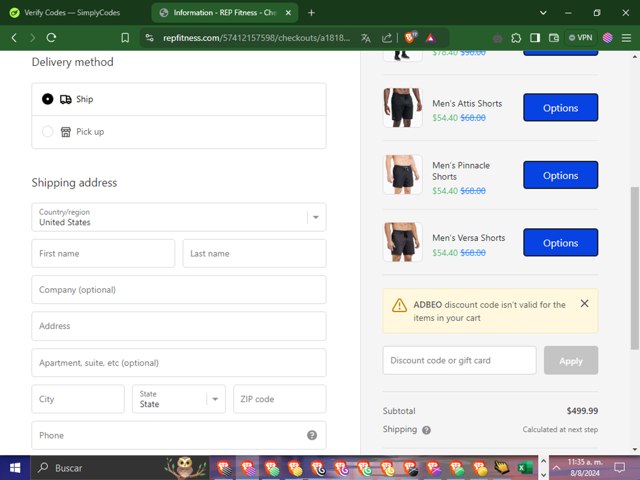This screenshot has height=480, width=640.
Task: Open Options for Men's Versa Shorts
Action: pyautogui.click(x=560, y=242)
